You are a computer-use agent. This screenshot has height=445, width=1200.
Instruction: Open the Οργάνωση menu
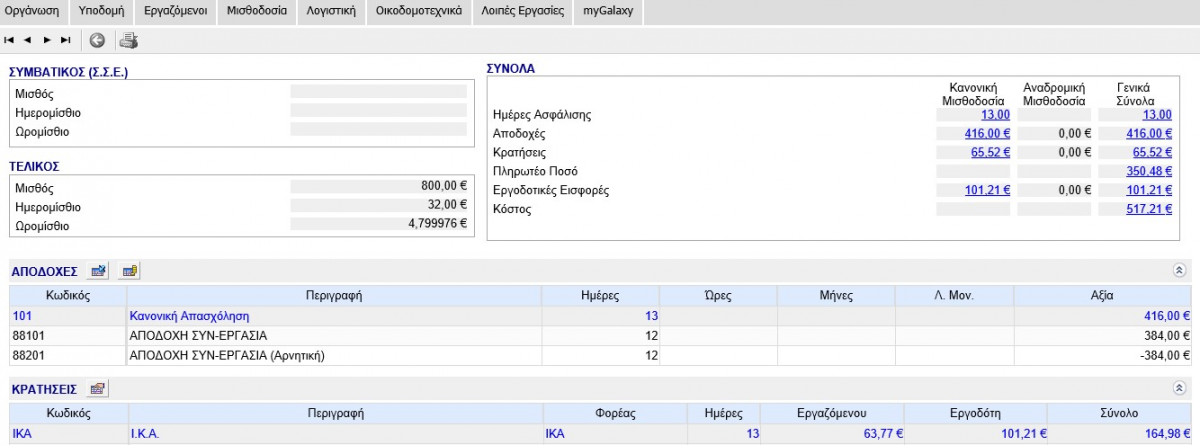pyautogui.click(x=32, y=12)
